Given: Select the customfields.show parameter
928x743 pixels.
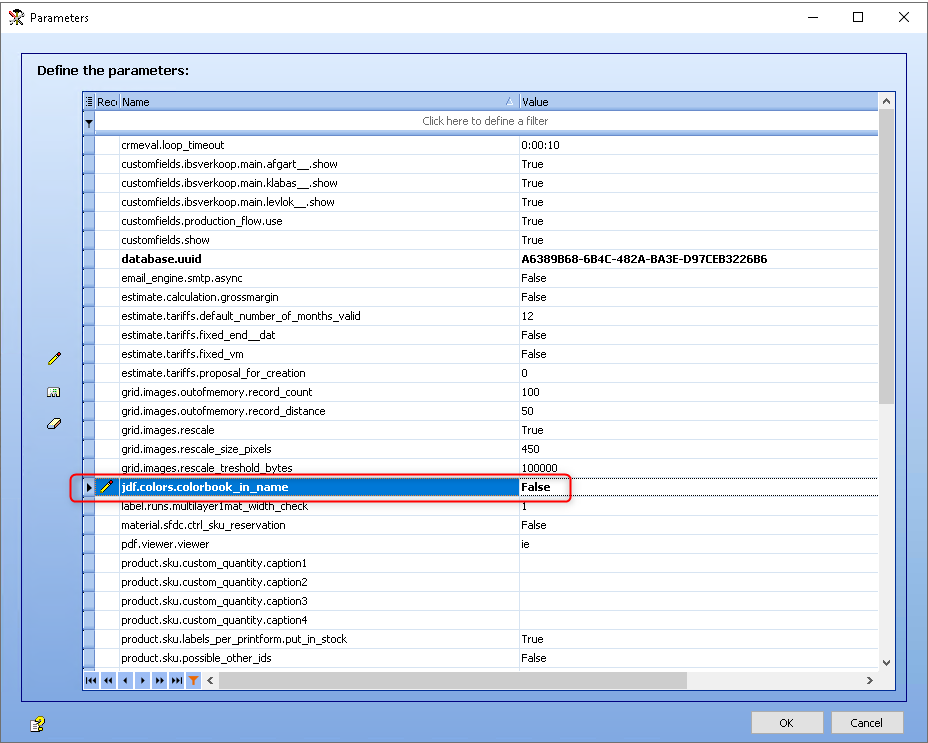Looking at the screenshot, I should (480, 240).
